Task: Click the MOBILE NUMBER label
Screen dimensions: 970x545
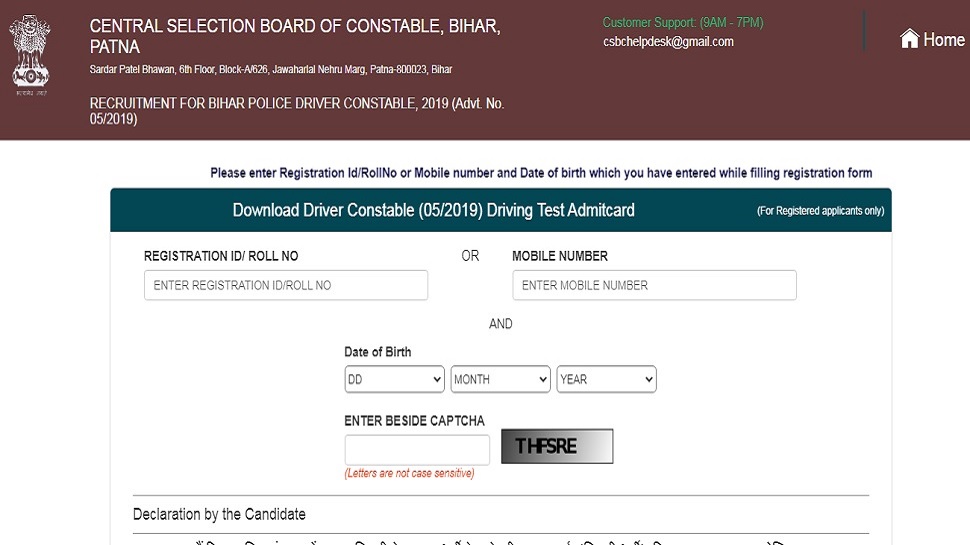Action: coord(560,256)
